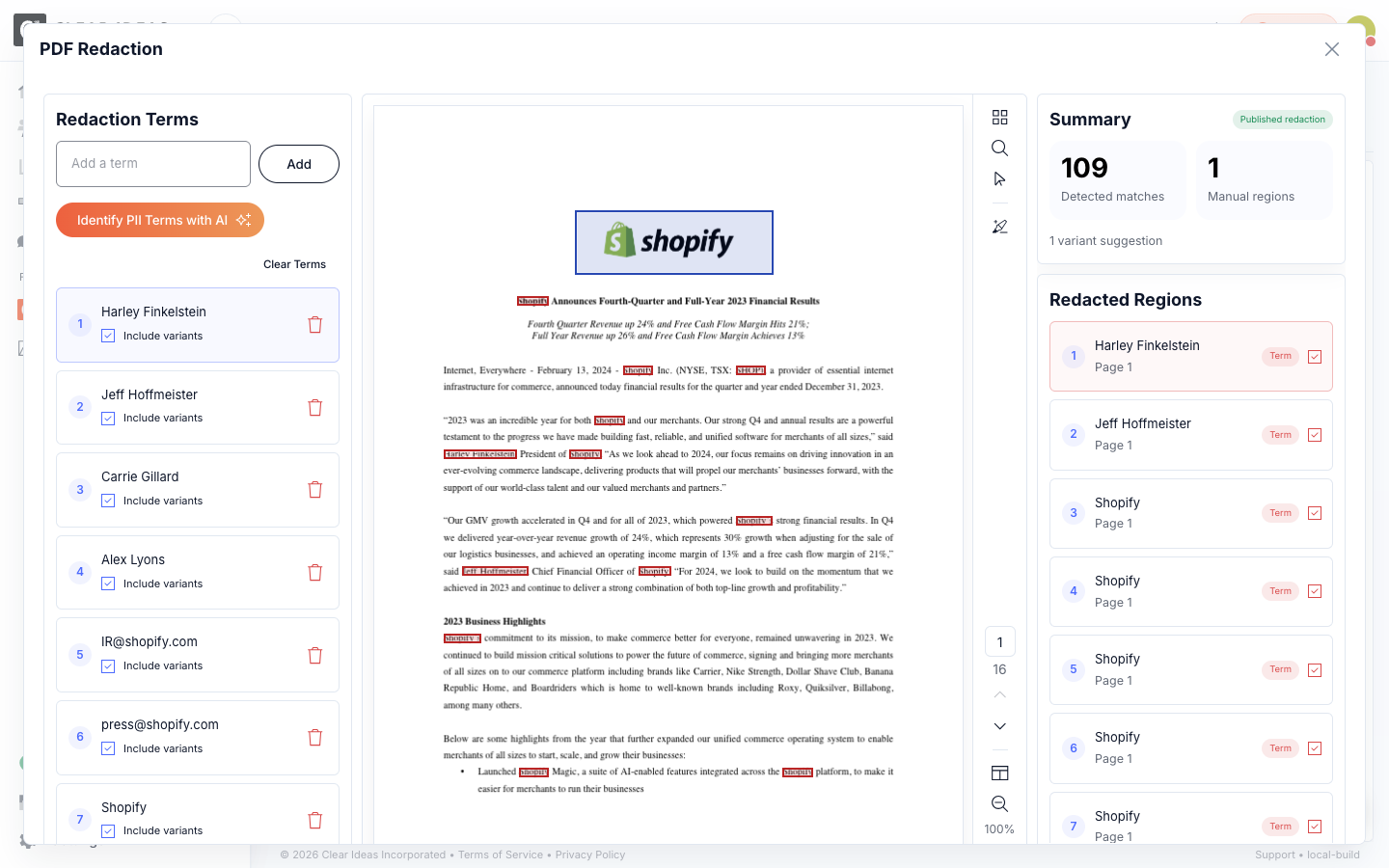Click the 1 Manual regions card

pos(1265,180)
